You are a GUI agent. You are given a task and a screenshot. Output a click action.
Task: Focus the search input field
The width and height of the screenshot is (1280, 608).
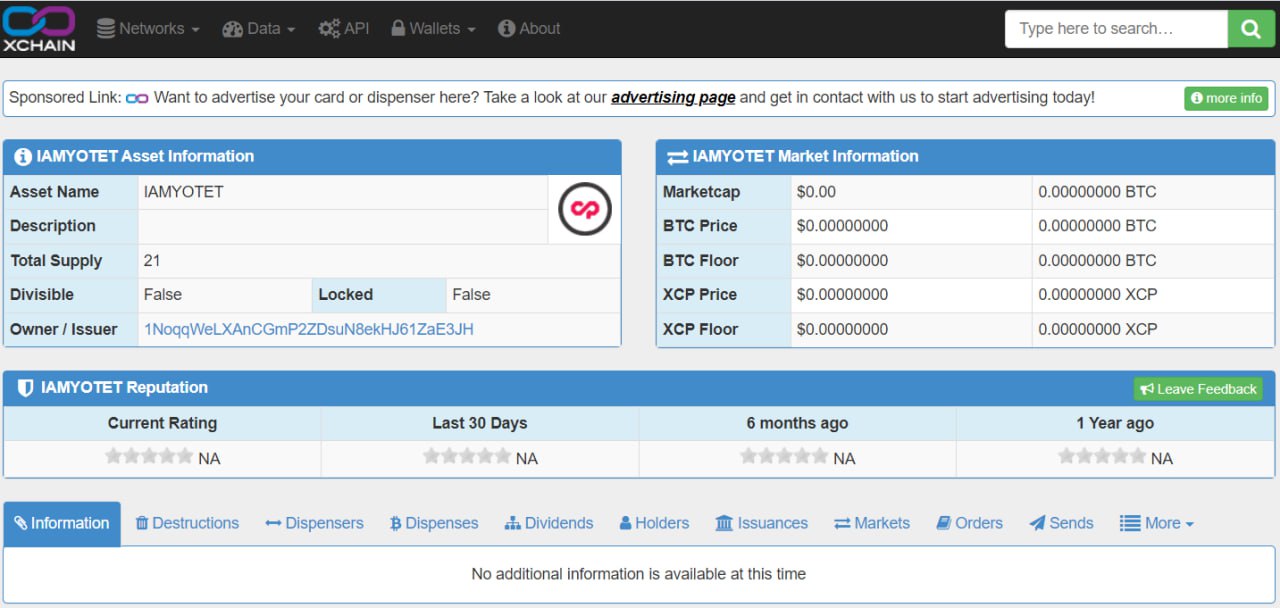coord(1116,29)
